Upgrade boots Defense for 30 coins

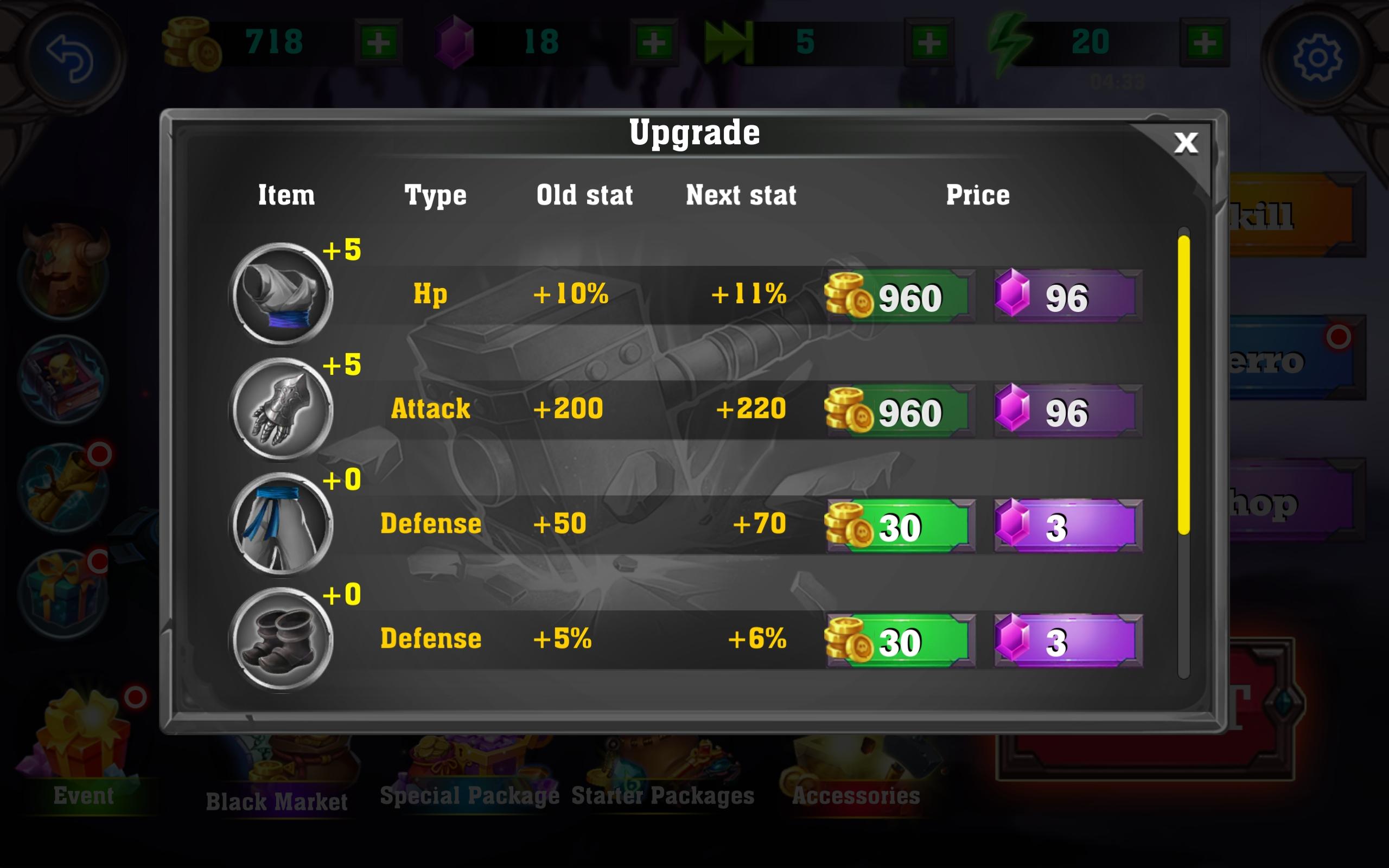(900, 641)
